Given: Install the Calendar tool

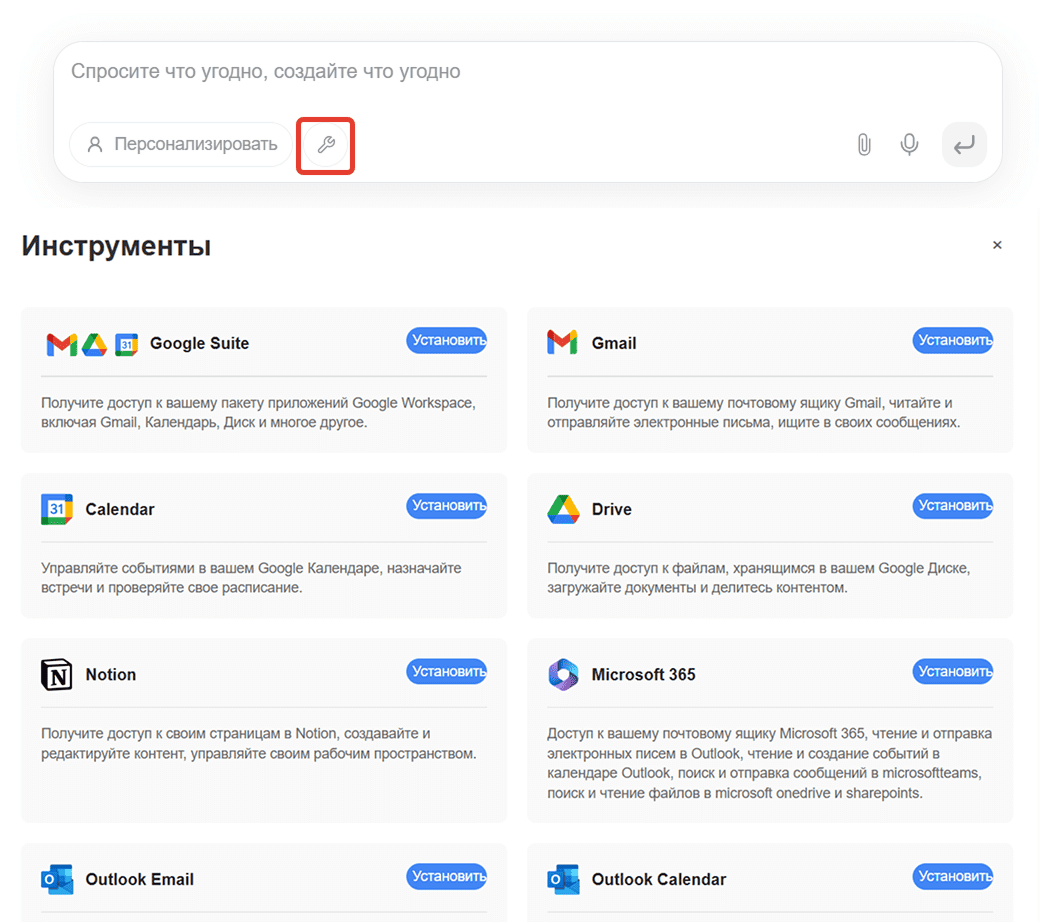Looking at the screenshot, I should 446,506.
